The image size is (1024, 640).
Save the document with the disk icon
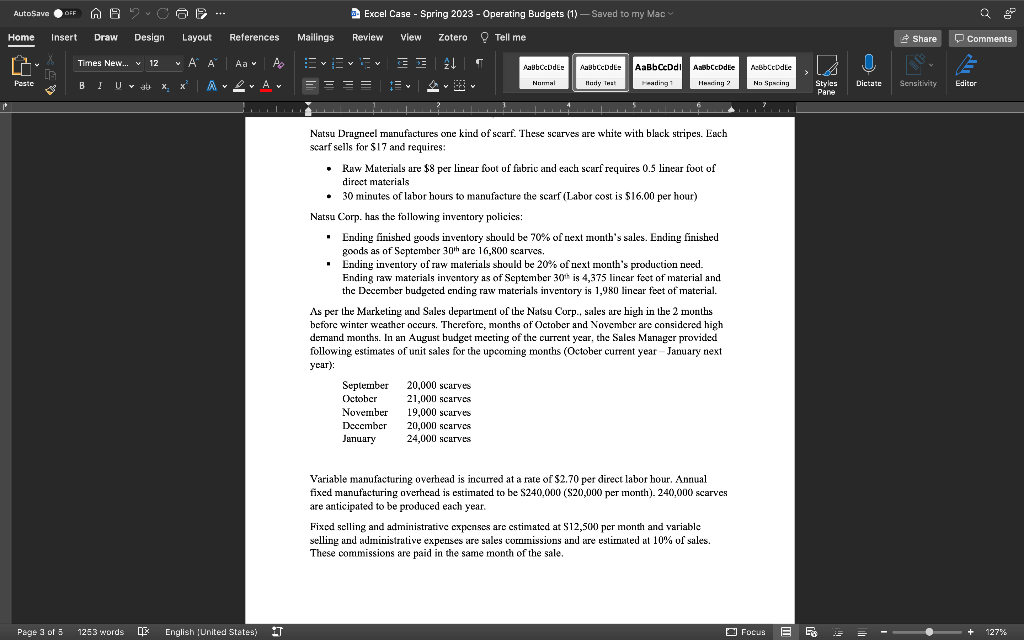click(115, 13)
